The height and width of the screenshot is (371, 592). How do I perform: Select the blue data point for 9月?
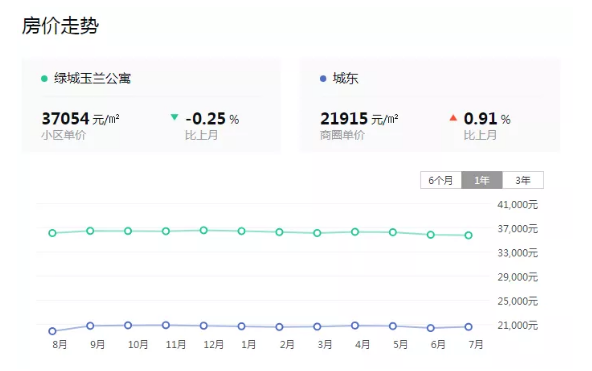(x=90, y=326)
